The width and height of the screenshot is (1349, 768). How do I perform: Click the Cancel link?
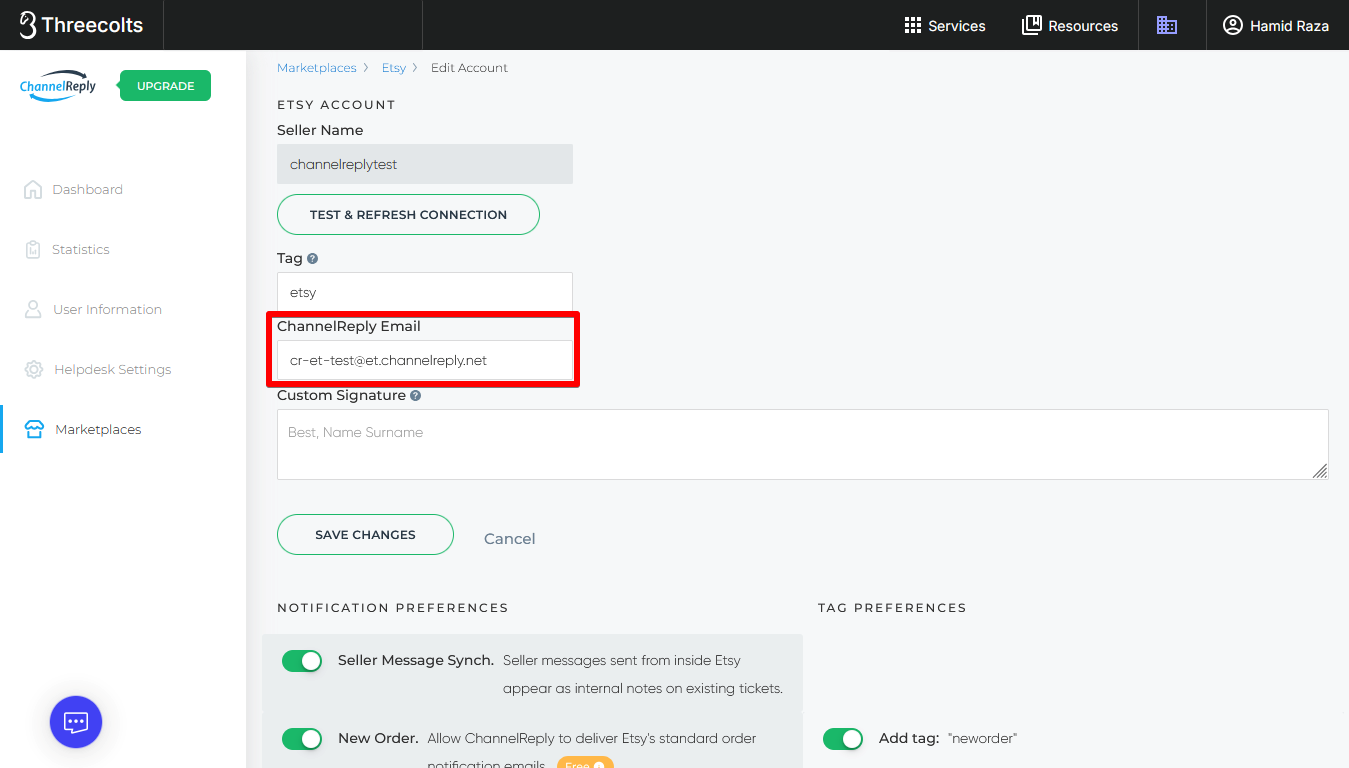click(509, 538)
